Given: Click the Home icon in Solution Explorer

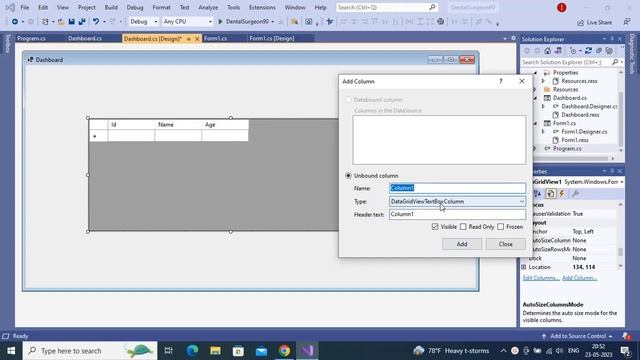Looking at the screenshot, I should click(x=548, y=51).
